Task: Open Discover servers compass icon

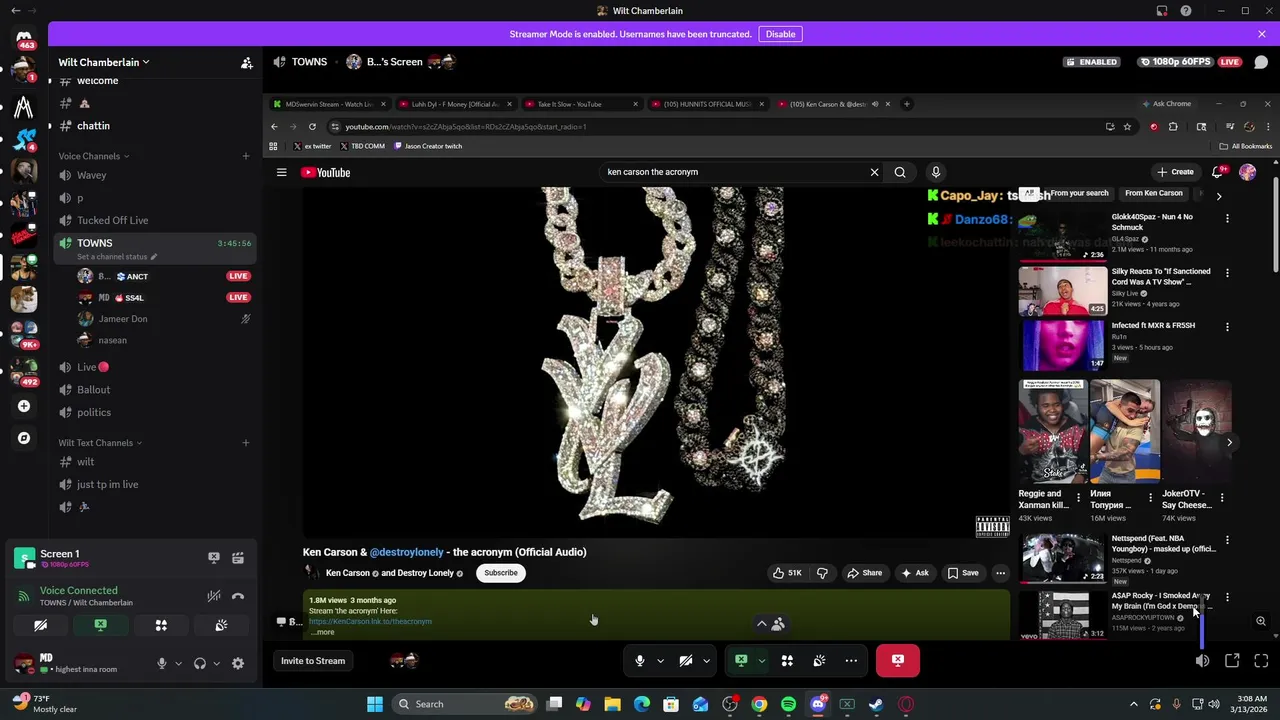Action: [24, 438]
